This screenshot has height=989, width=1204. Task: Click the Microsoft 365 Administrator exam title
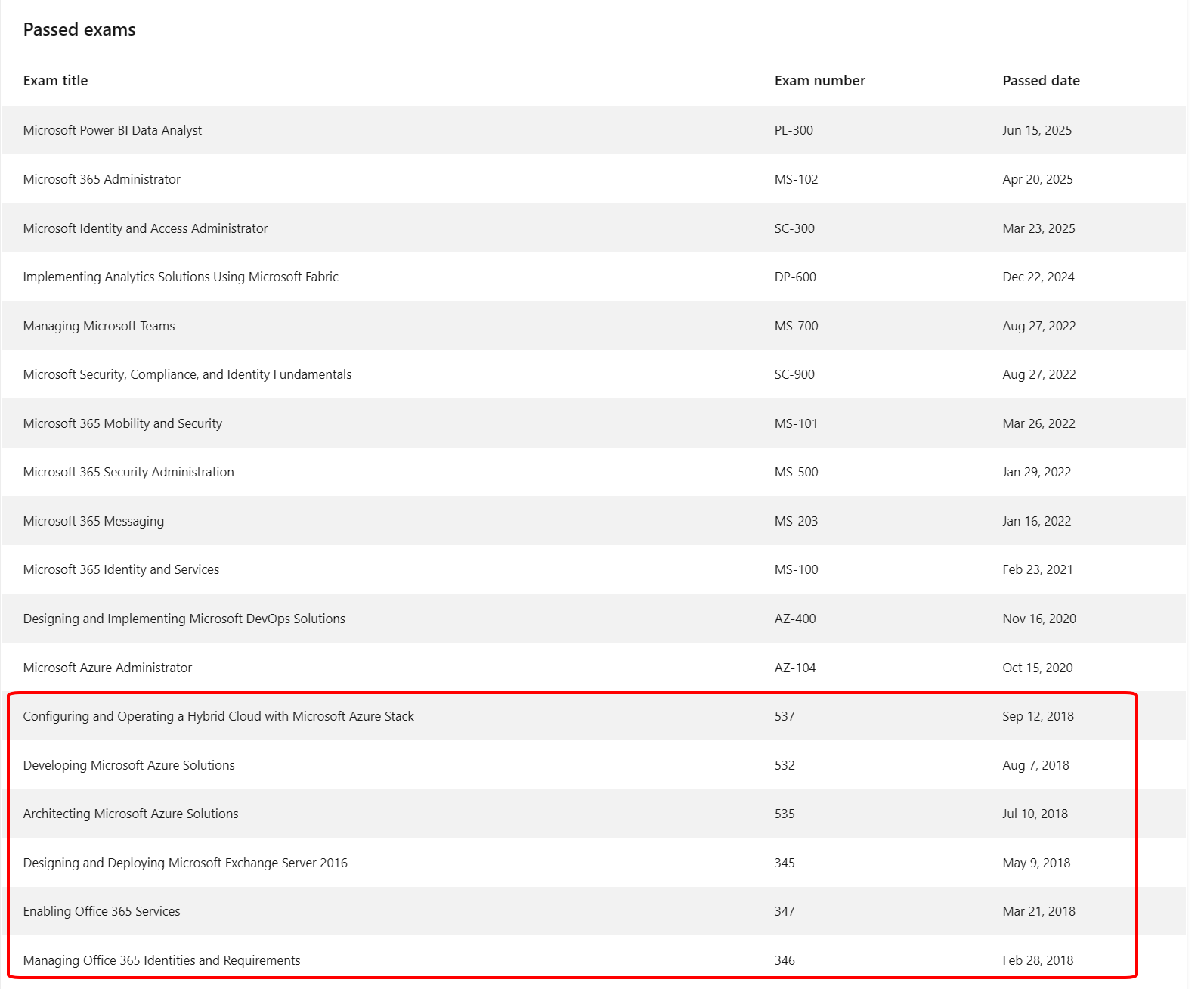tap(102, 179)
